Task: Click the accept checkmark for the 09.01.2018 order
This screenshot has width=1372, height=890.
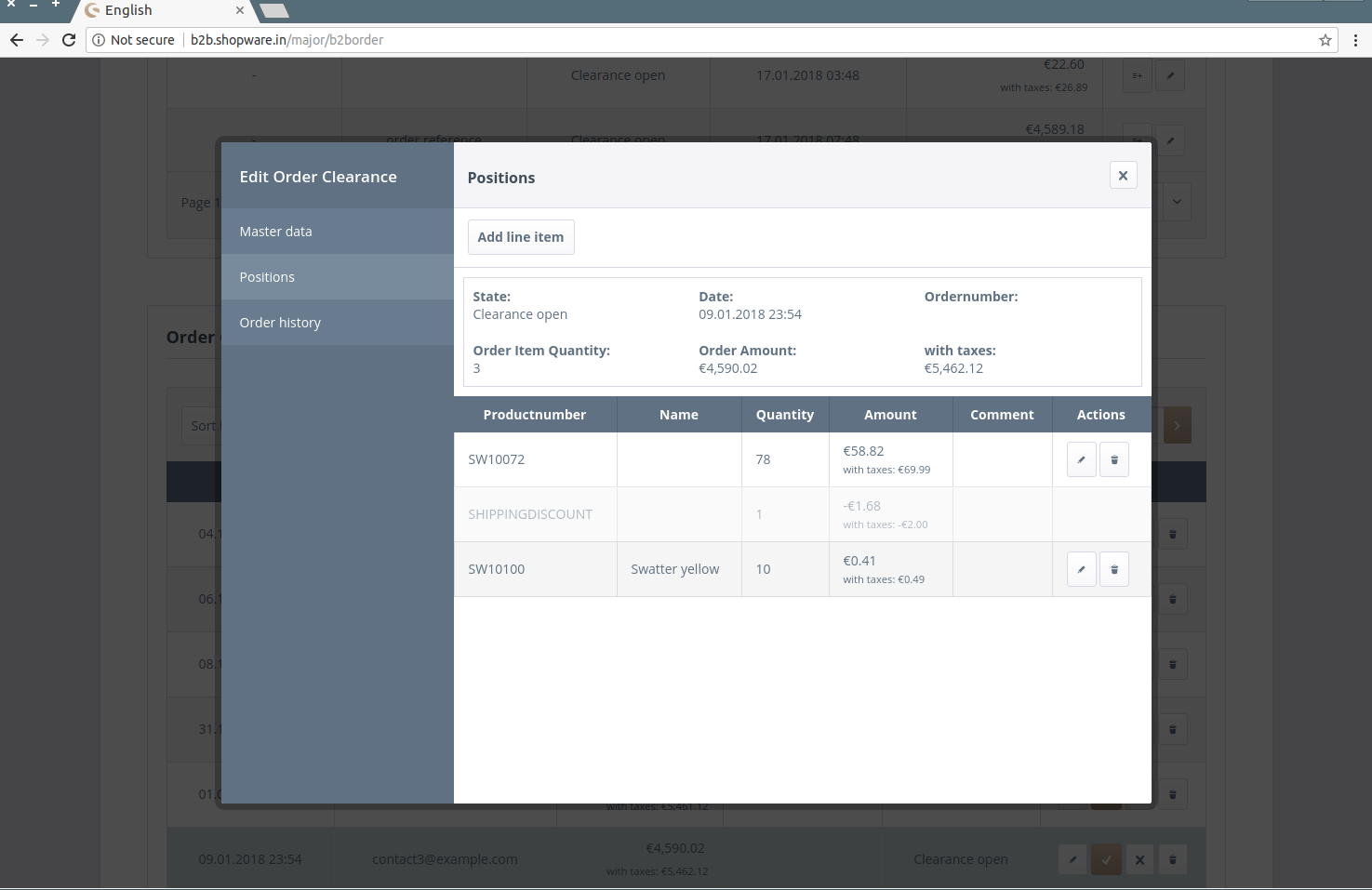Action: click(1106, 859)
